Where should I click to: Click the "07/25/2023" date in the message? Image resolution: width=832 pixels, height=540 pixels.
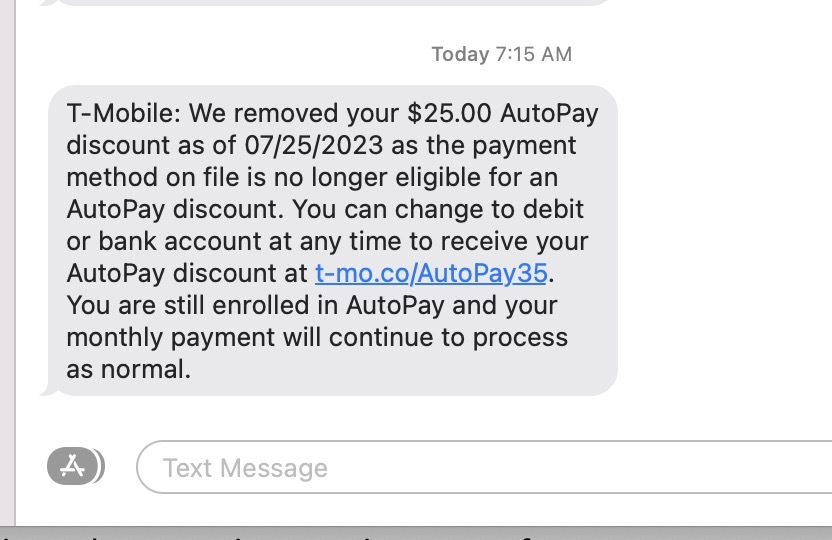[313, 144]
